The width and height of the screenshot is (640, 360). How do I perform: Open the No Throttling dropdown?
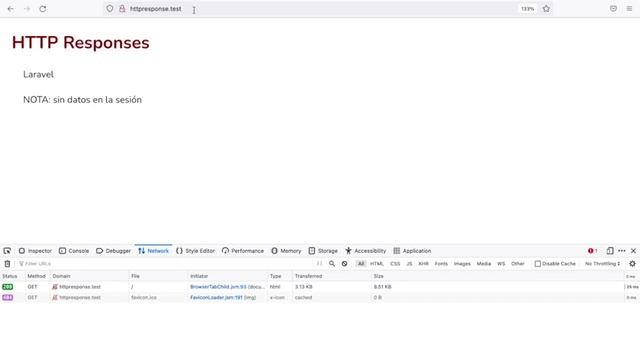point(602,264)
